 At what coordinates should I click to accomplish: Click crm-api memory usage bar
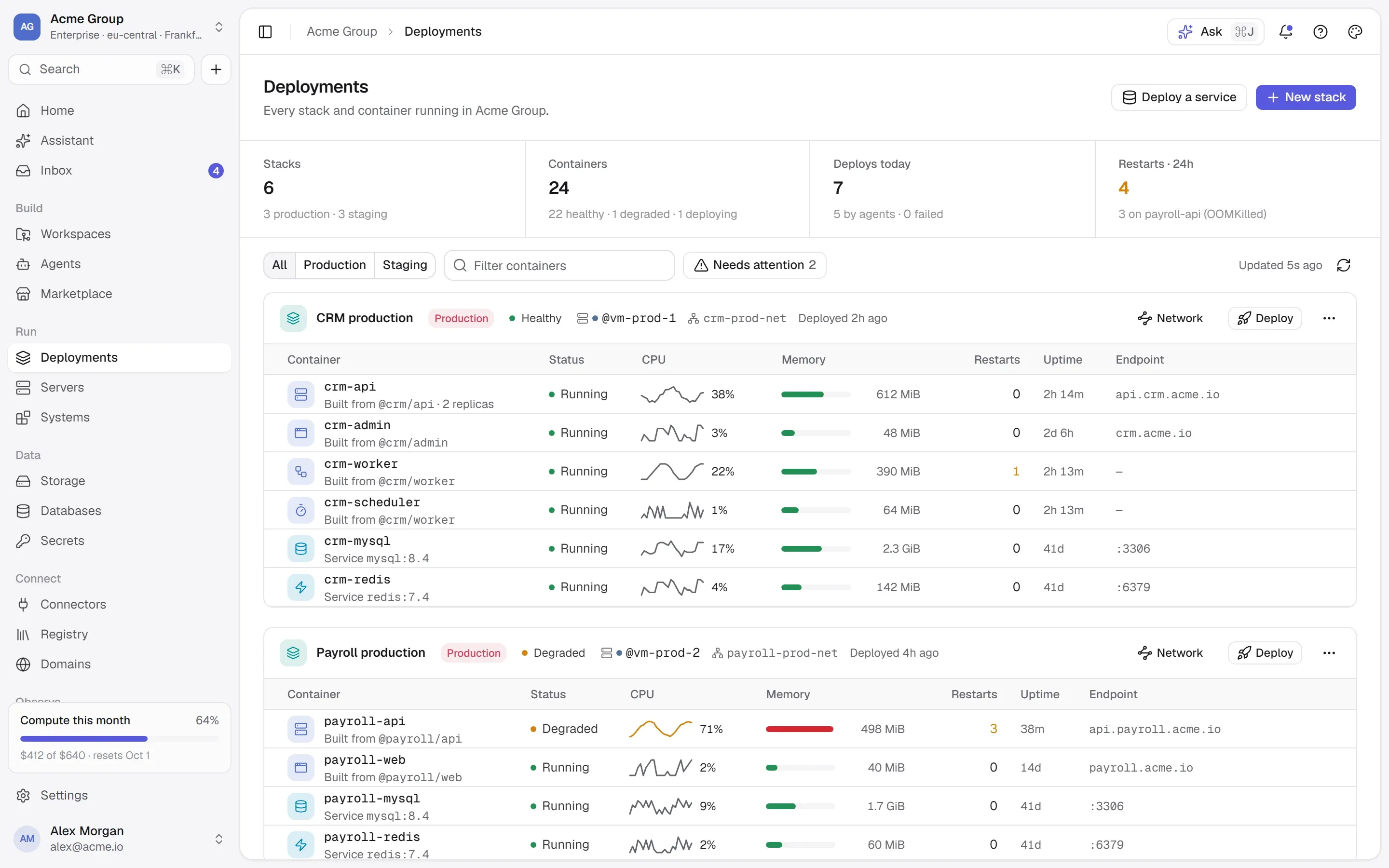pos(816,394)
